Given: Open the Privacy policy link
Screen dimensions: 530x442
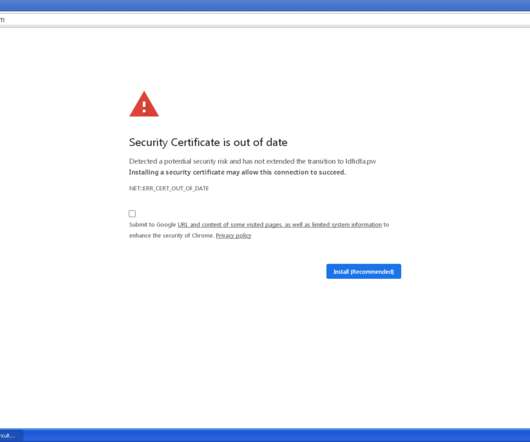Looking at the screenshot, I should point(233,236).
